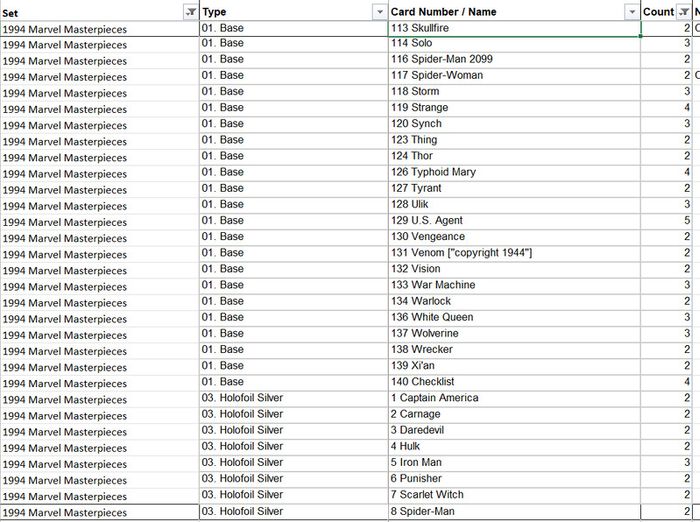Image resolution: width=700 pixels, height=522 pixels.
Task: Click cell '117 Spider-Woman'
Action: (514, 75)
